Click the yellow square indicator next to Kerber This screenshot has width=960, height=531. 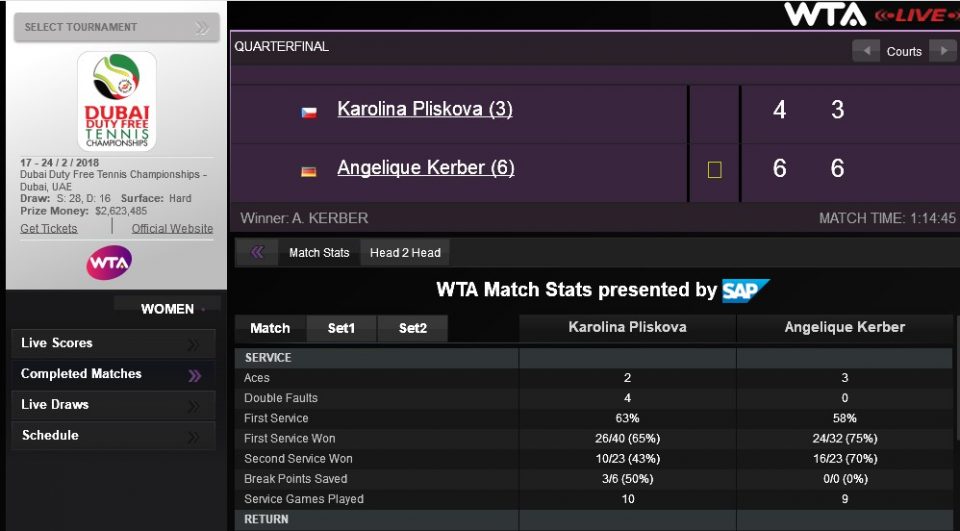click(x=714, y=170)
